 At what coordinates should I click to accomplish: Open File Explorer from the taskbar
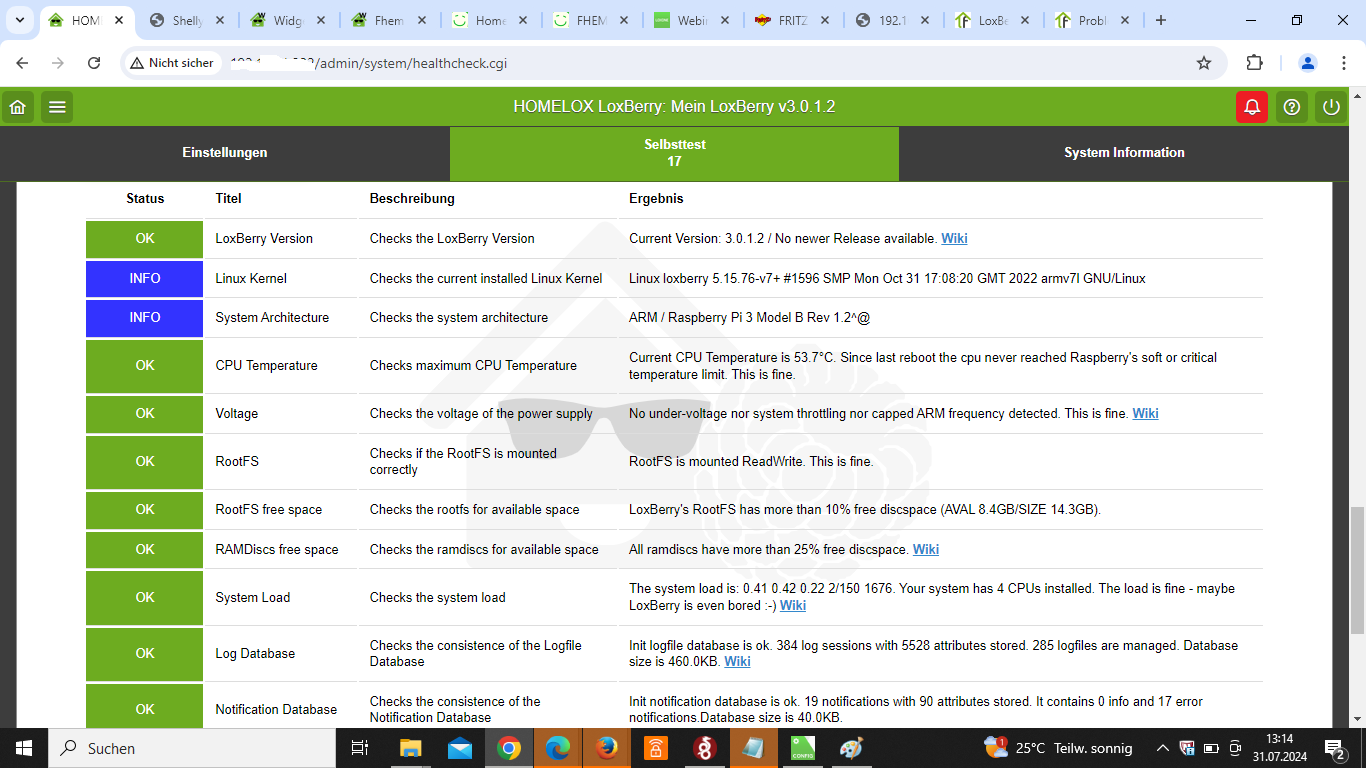pos(410,748)
